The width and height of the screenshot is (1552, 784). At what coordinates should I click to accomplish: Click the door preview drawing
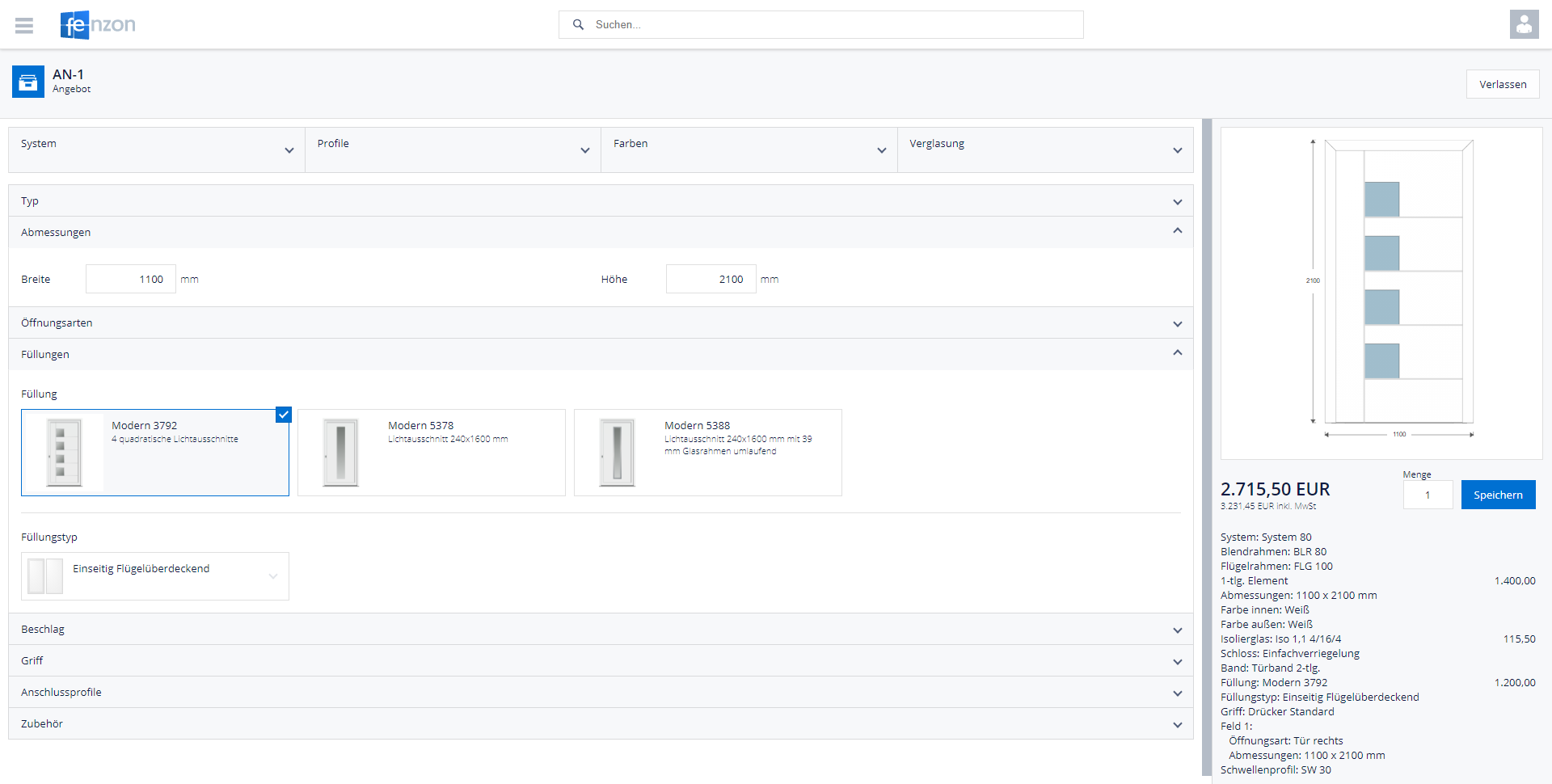tap(1381, 293)
